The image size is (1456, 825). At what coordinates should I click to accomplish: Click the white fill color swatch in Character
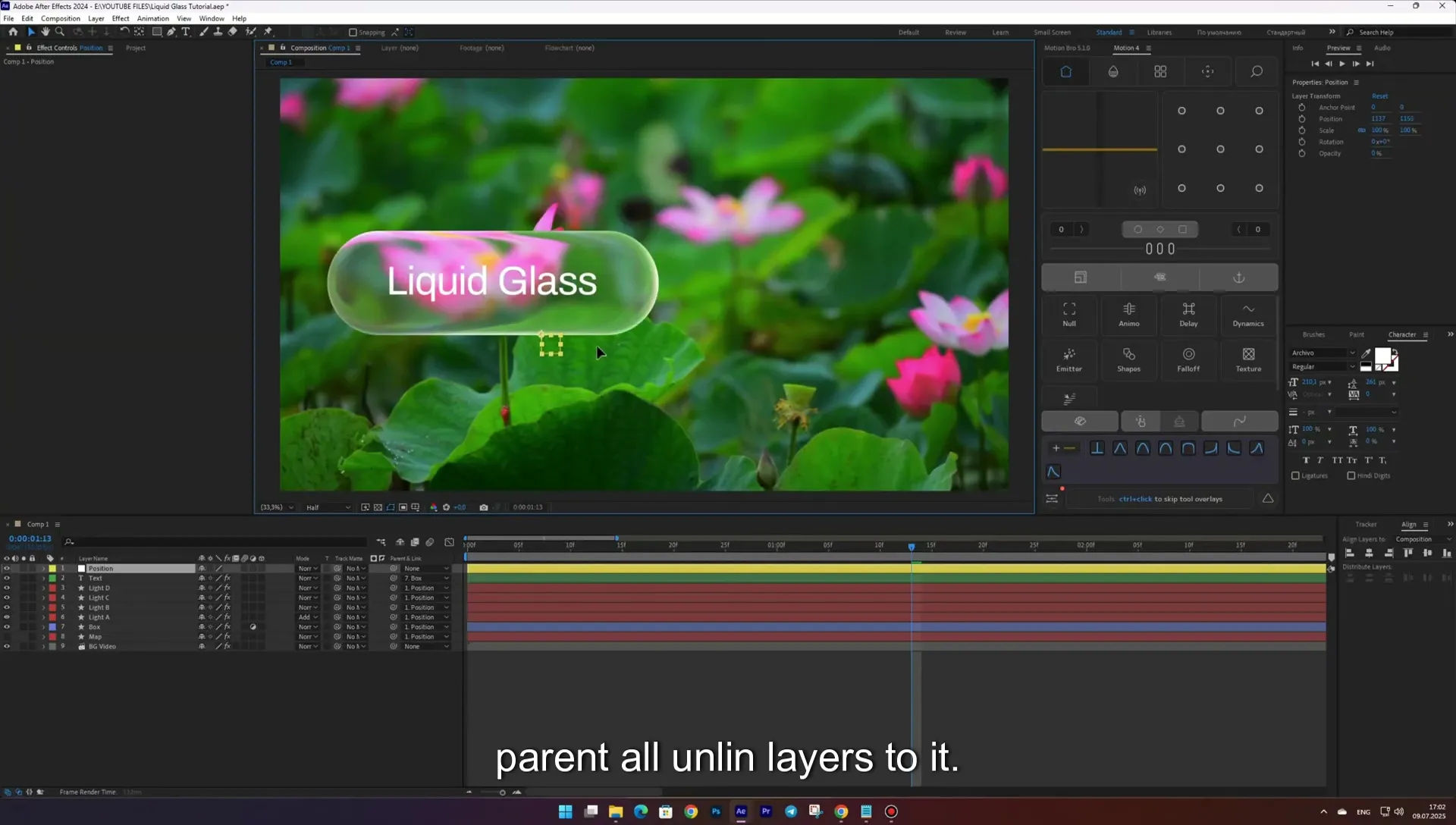click(x=1382, y=356)
